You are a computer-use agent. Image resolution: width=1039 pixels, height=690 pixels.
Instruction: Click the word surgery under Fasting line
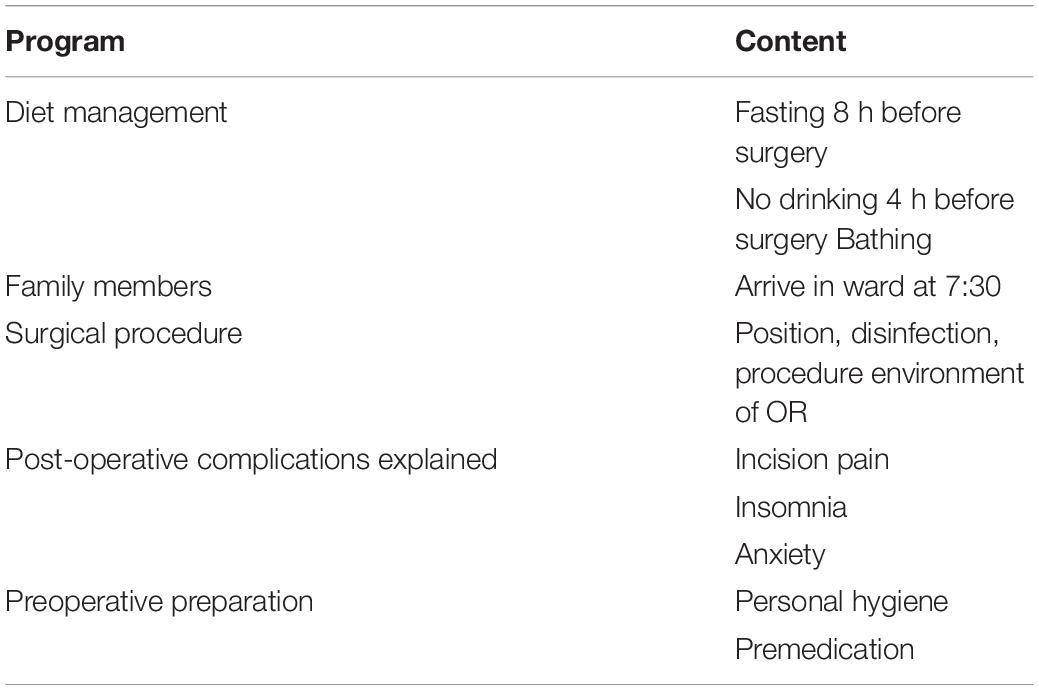click(781, 154)
